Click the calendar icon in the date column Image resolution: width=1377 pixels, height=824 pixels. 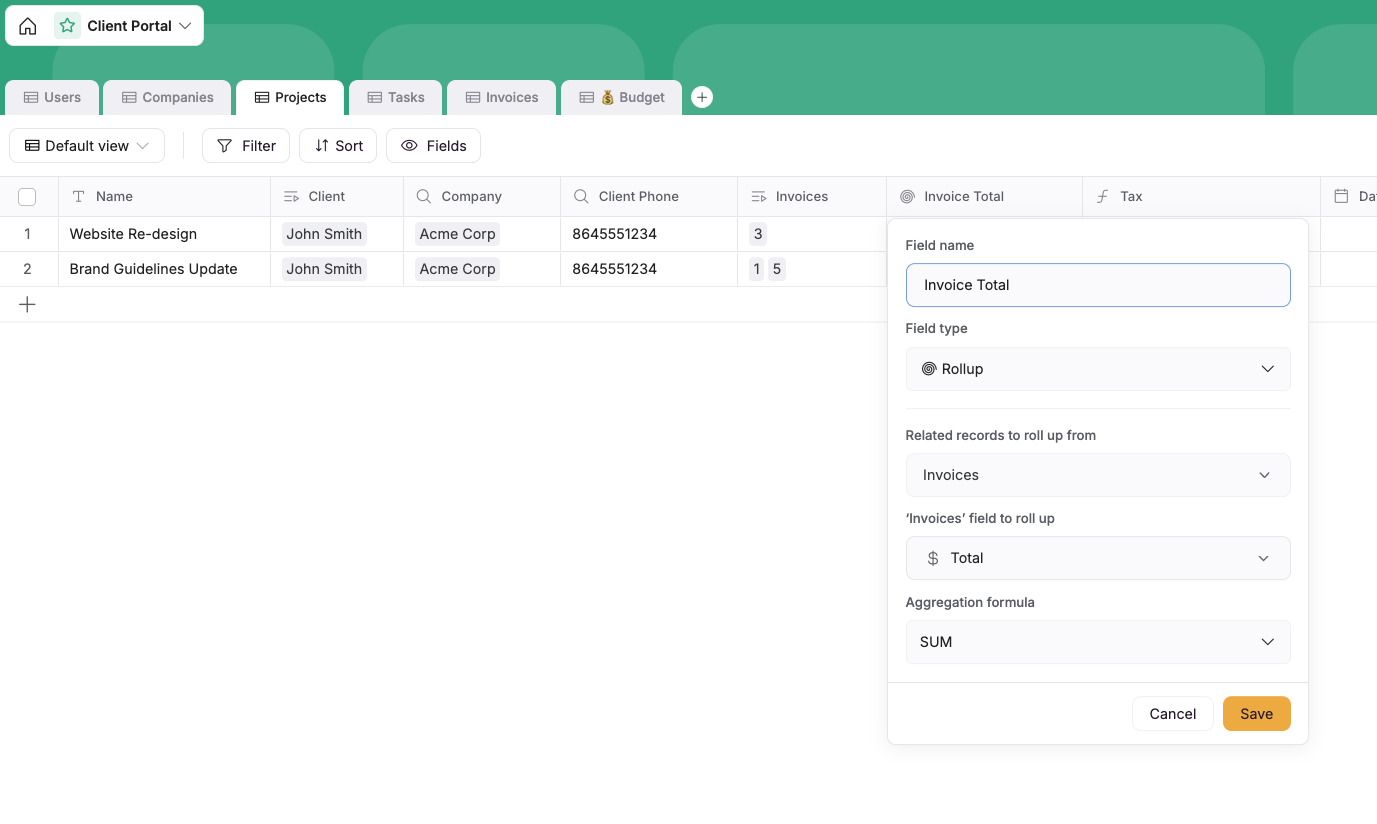[x=1341, y=197]
